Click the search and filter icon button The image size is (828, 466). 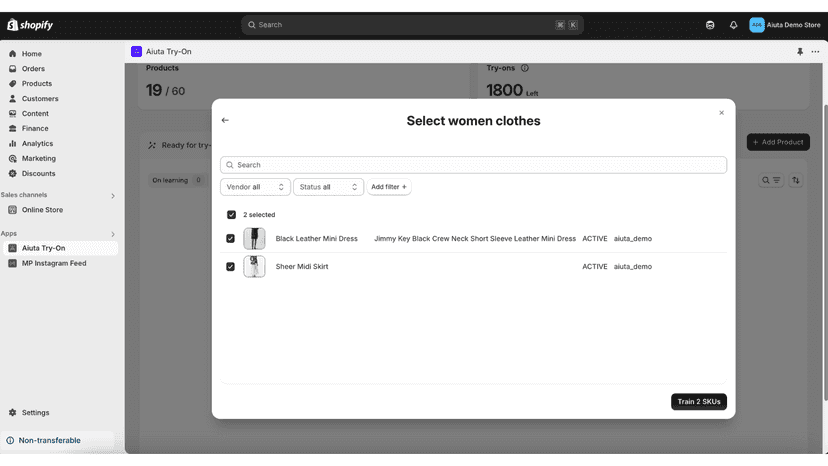click(x=771, y=180)
